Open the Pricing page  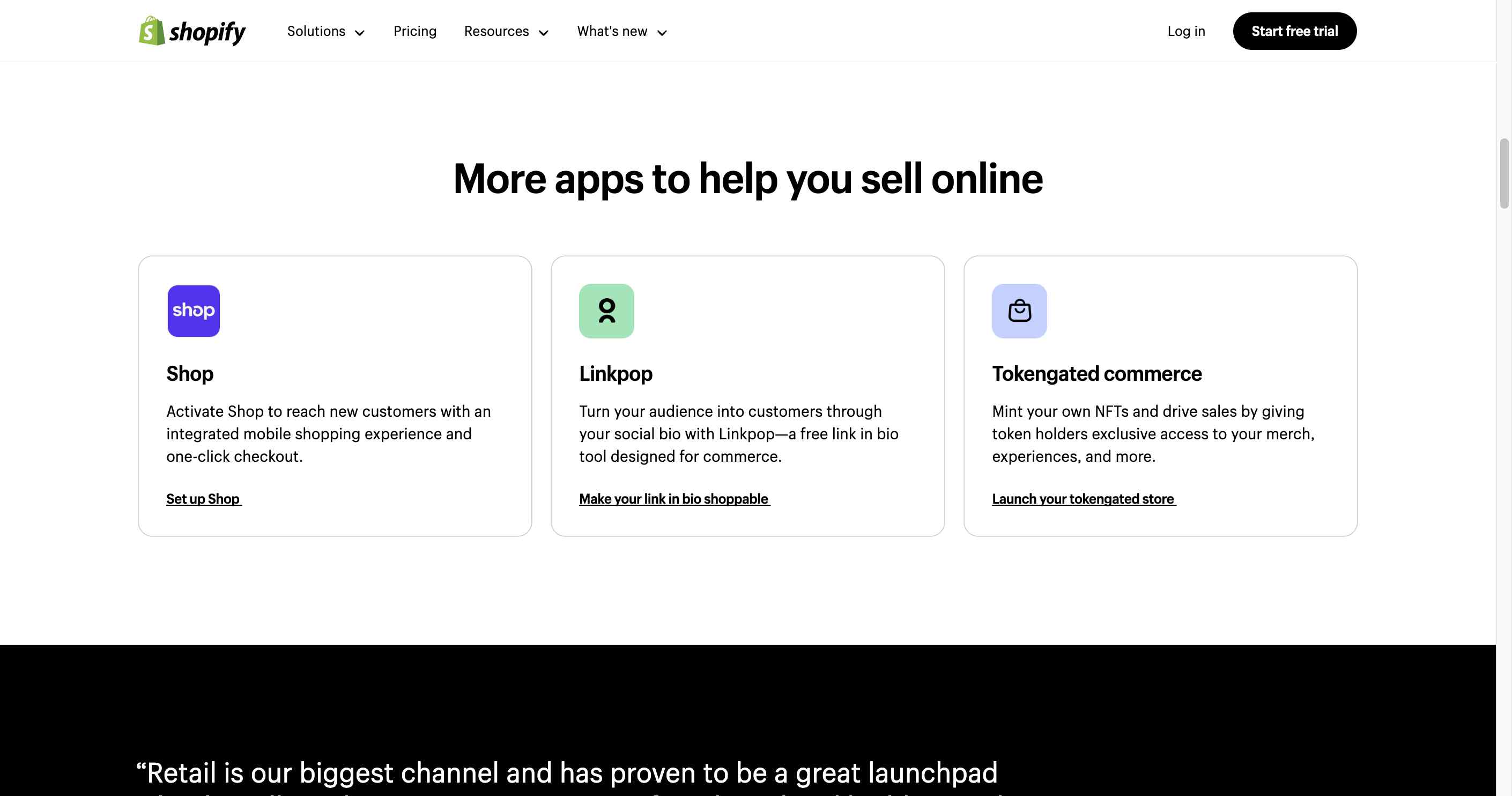pyautogui.click(x=415, y=31)
